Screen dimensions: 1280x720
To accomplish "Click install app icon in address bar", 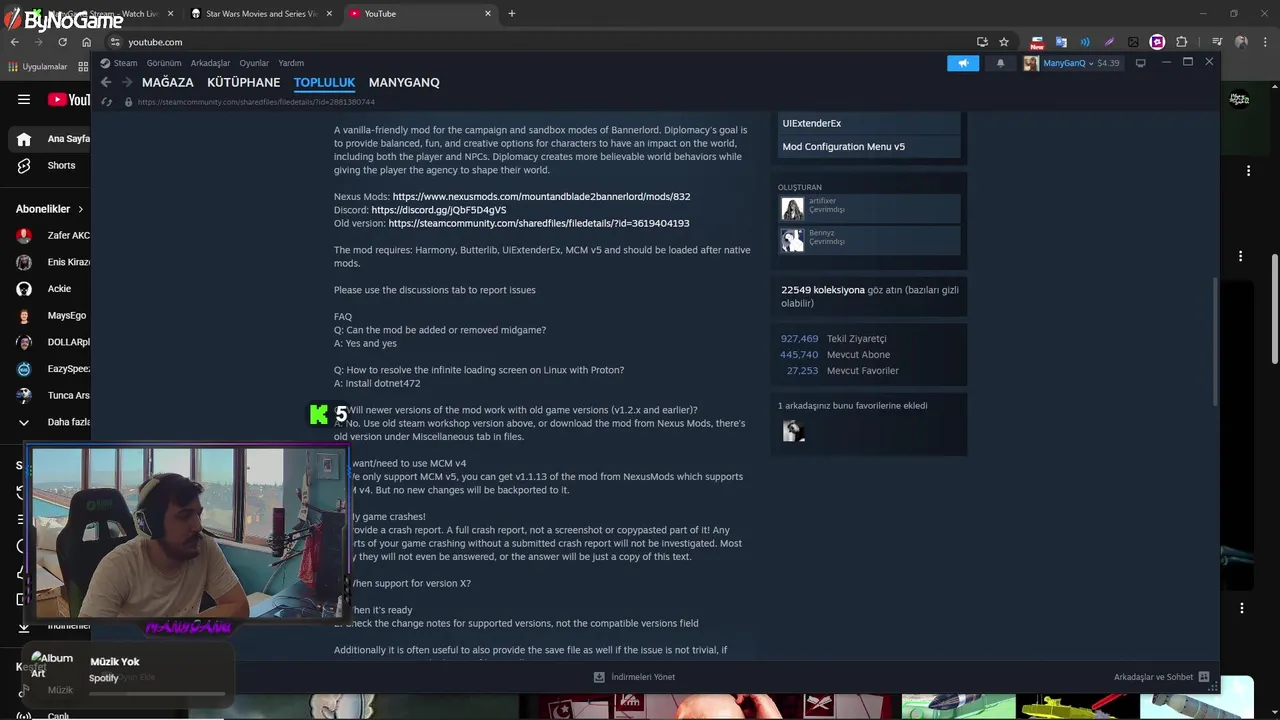I will click(x=982, y=42).
